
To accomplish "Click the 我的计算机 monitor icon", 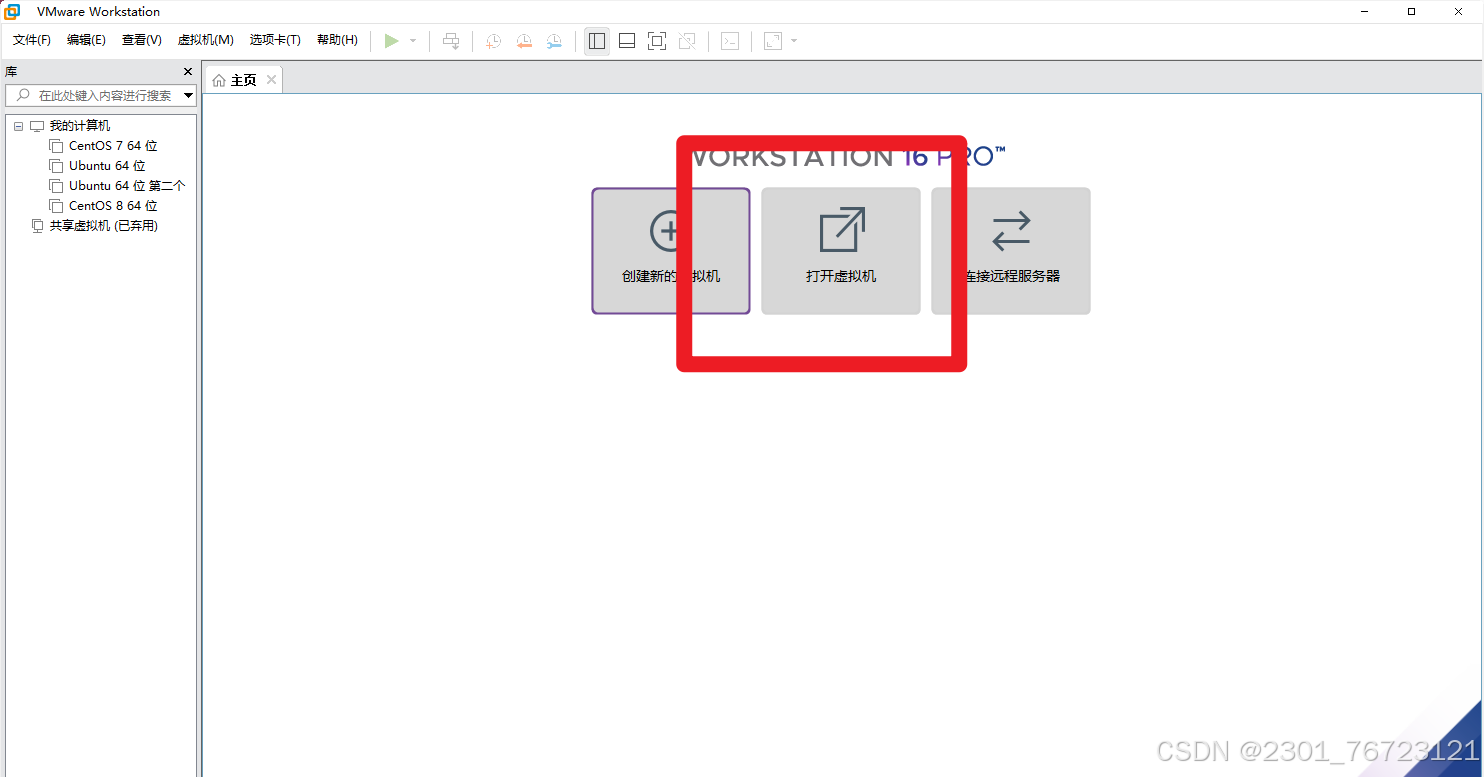I will tap(37, 126).
